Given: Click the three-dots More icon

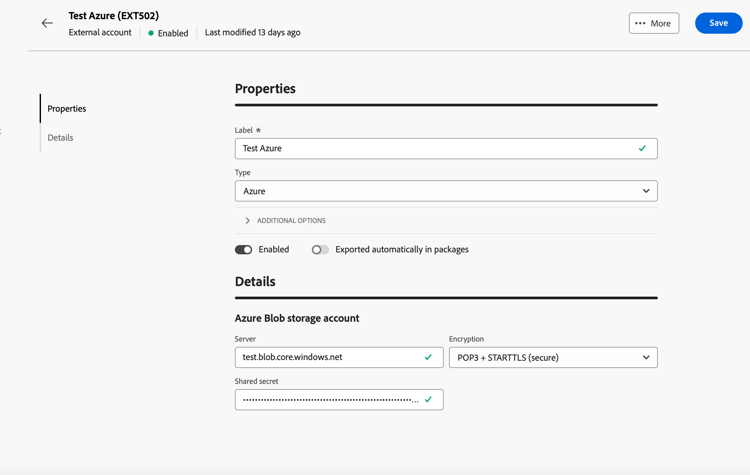Looking at the screenshot, I should point(640,23).
